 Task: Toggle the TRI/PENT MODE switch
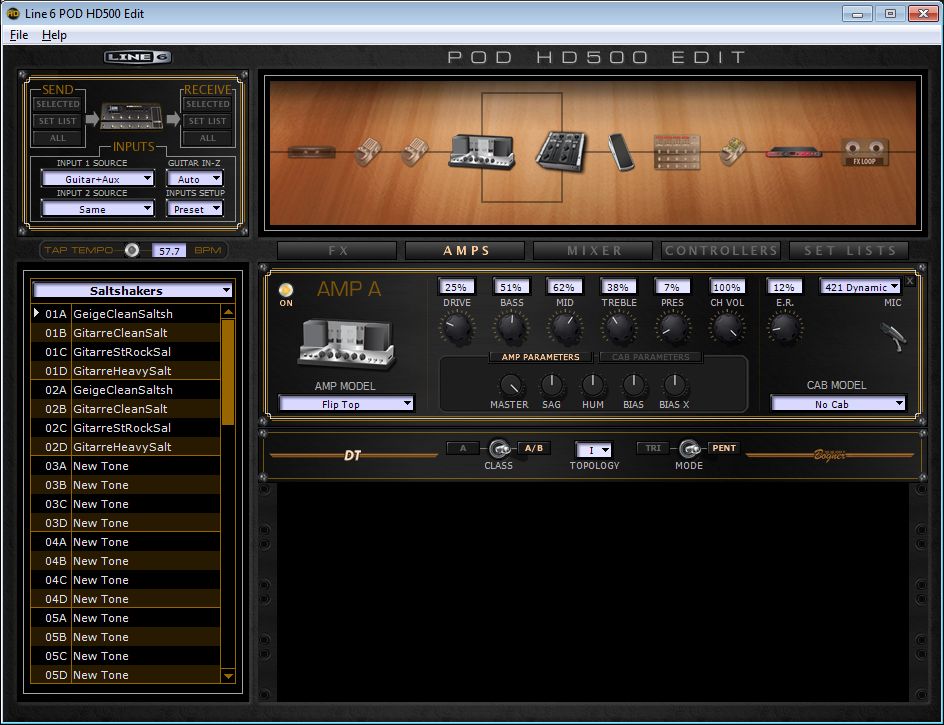click(689, 448)
